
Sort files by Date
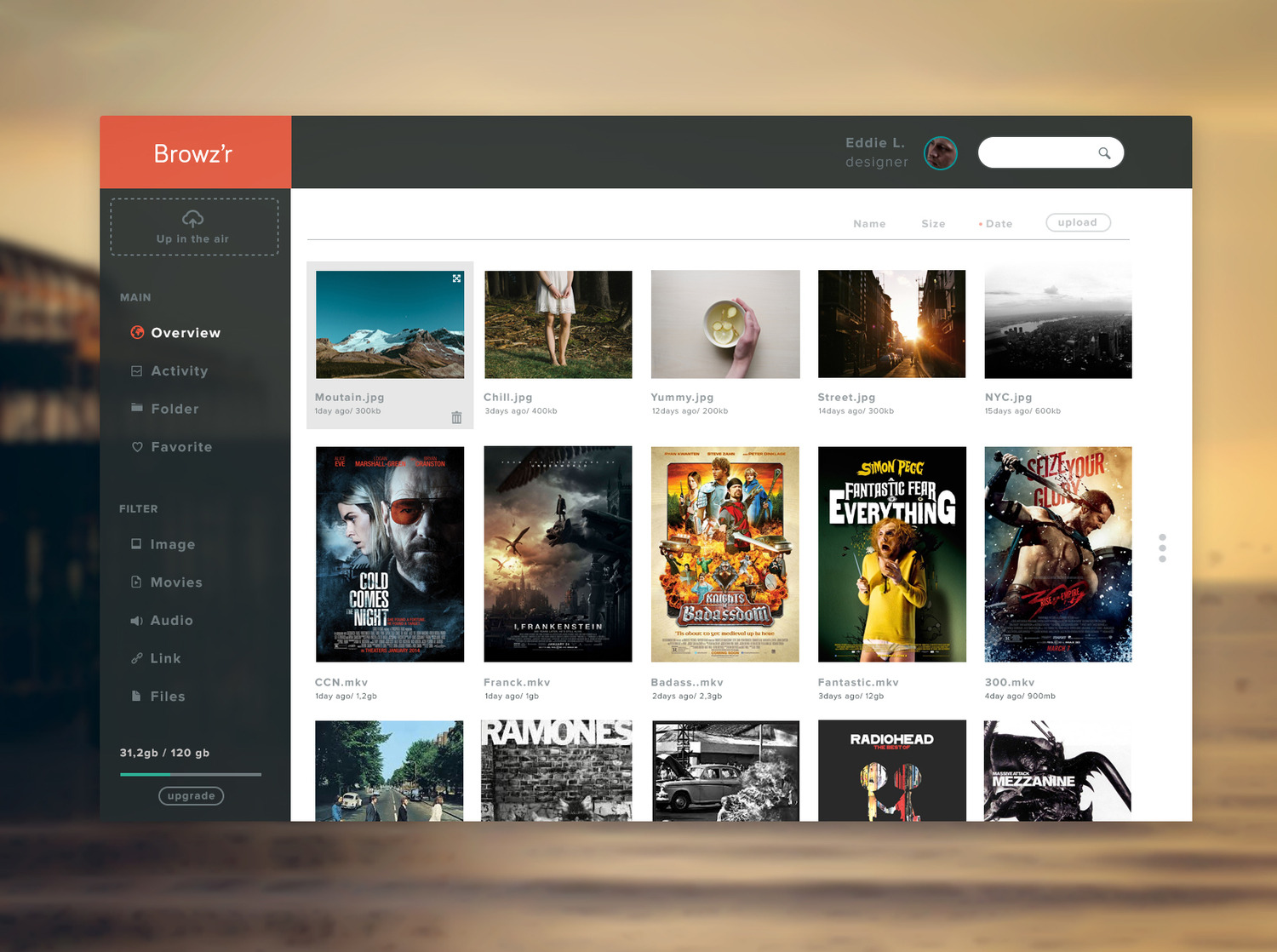click(x=998, y=224)
